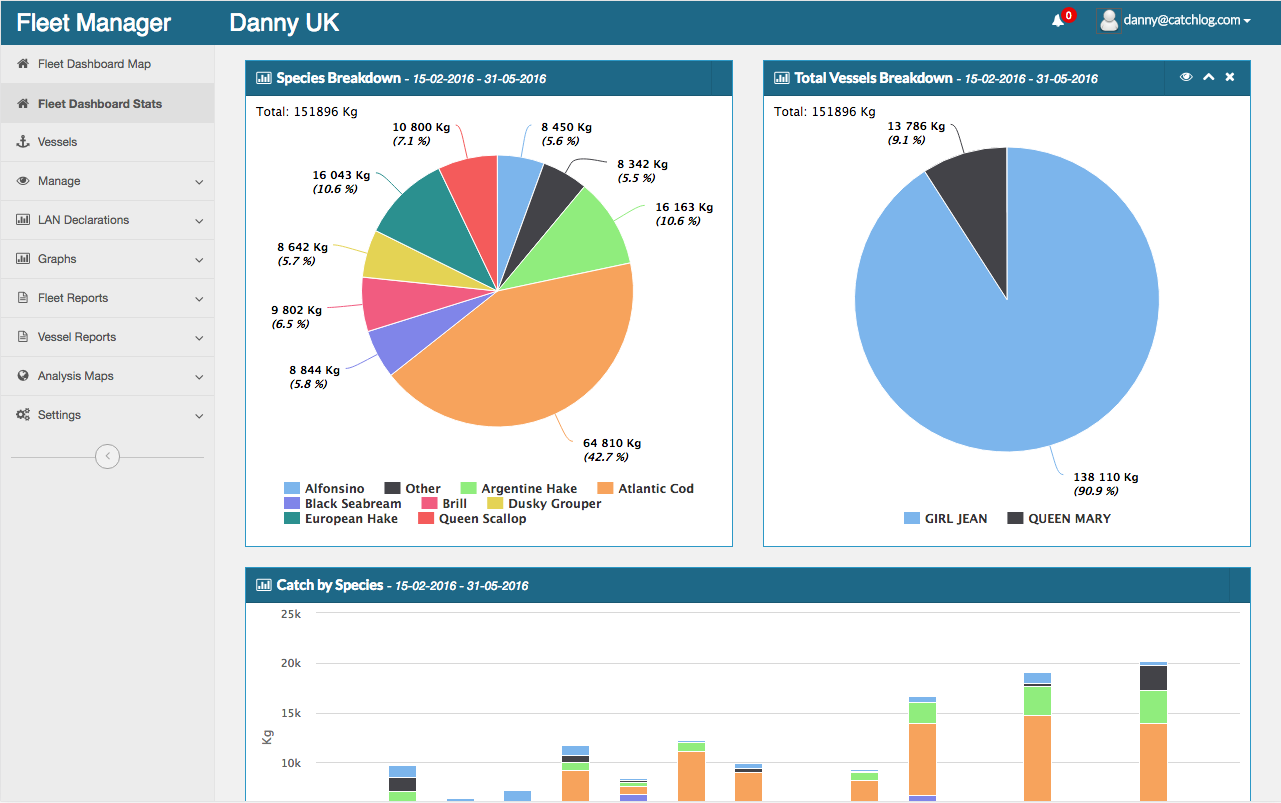Collapse the sidebar with the arrow button

coord(107,457)
